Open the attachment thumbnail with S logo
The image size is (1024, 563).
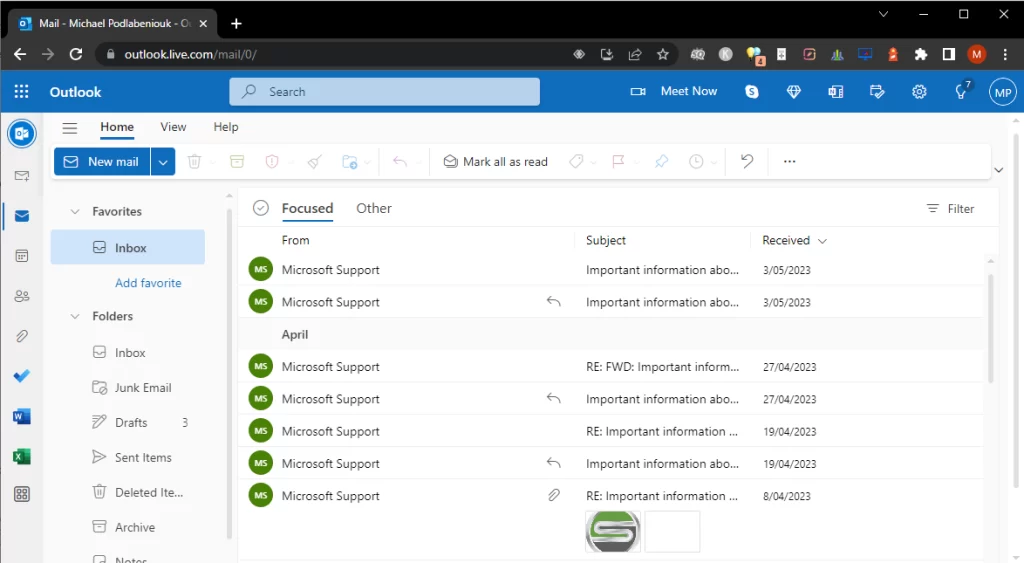(613, 532)
